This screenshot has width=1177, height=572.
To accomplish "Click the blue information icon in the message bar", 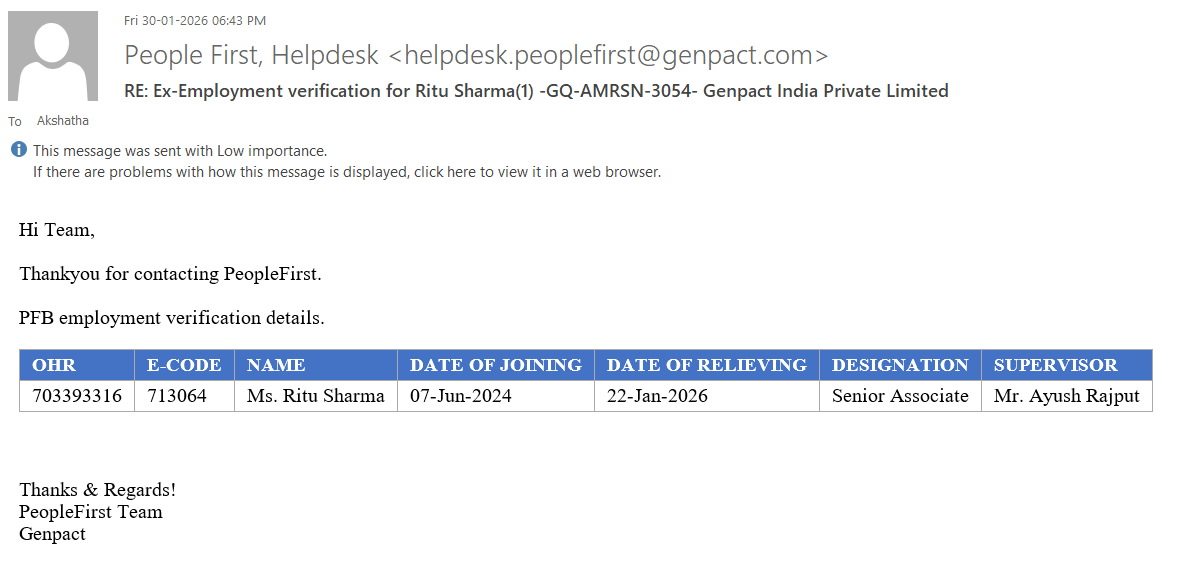I will tap(18, 151).
